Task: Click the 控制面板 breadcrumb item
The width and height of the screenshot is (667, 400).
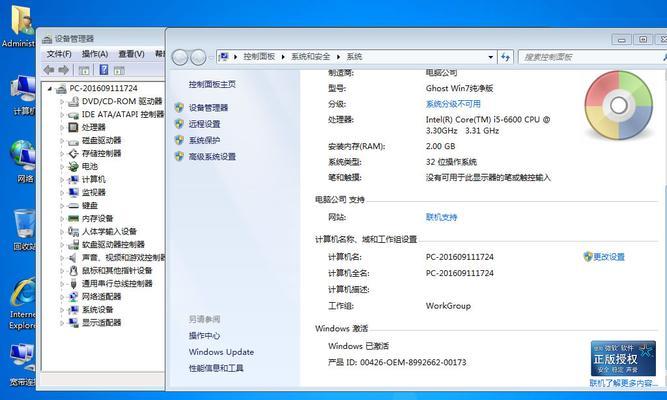Action: click(x=259, y=57)
